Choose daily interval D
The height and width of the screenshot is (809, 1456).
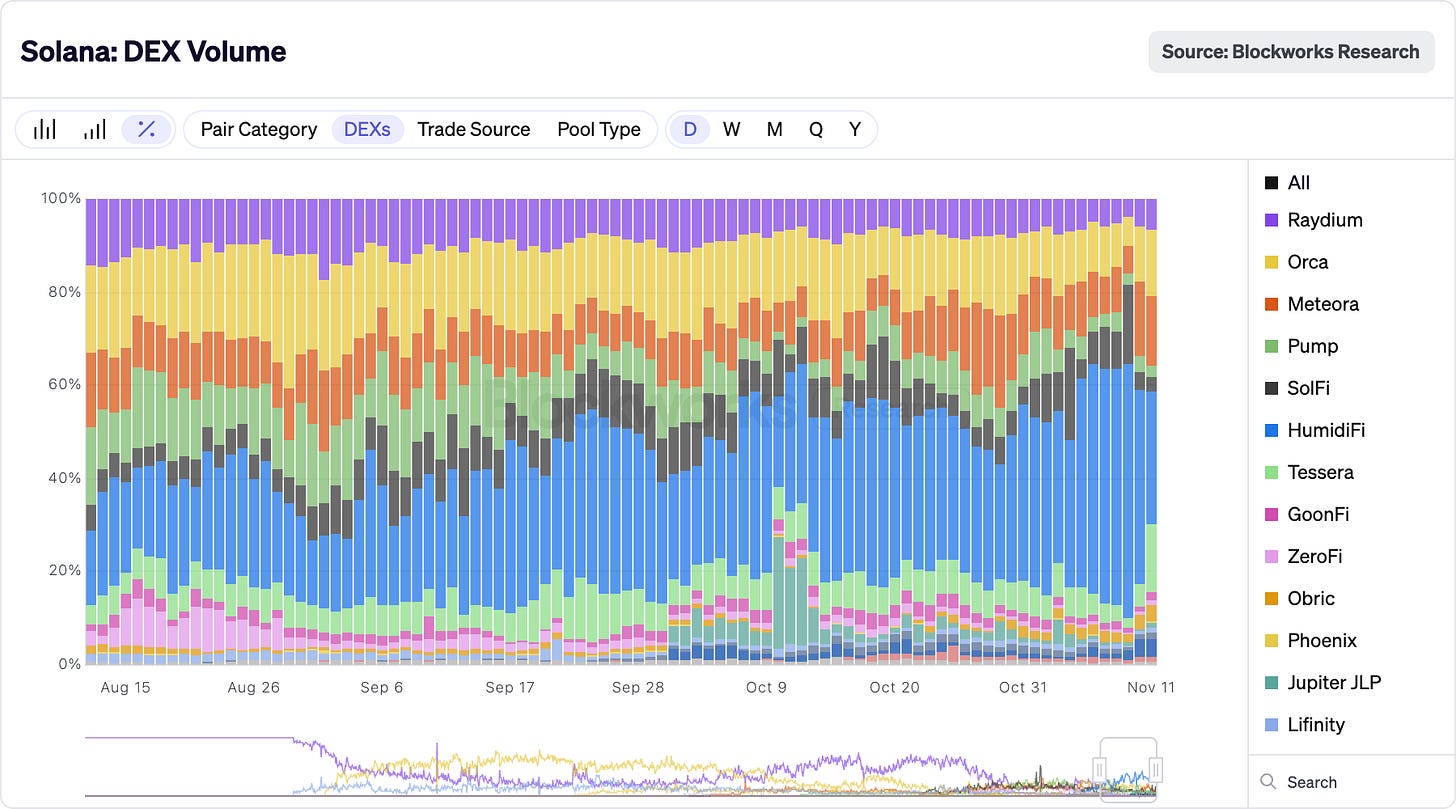point(689,129)
